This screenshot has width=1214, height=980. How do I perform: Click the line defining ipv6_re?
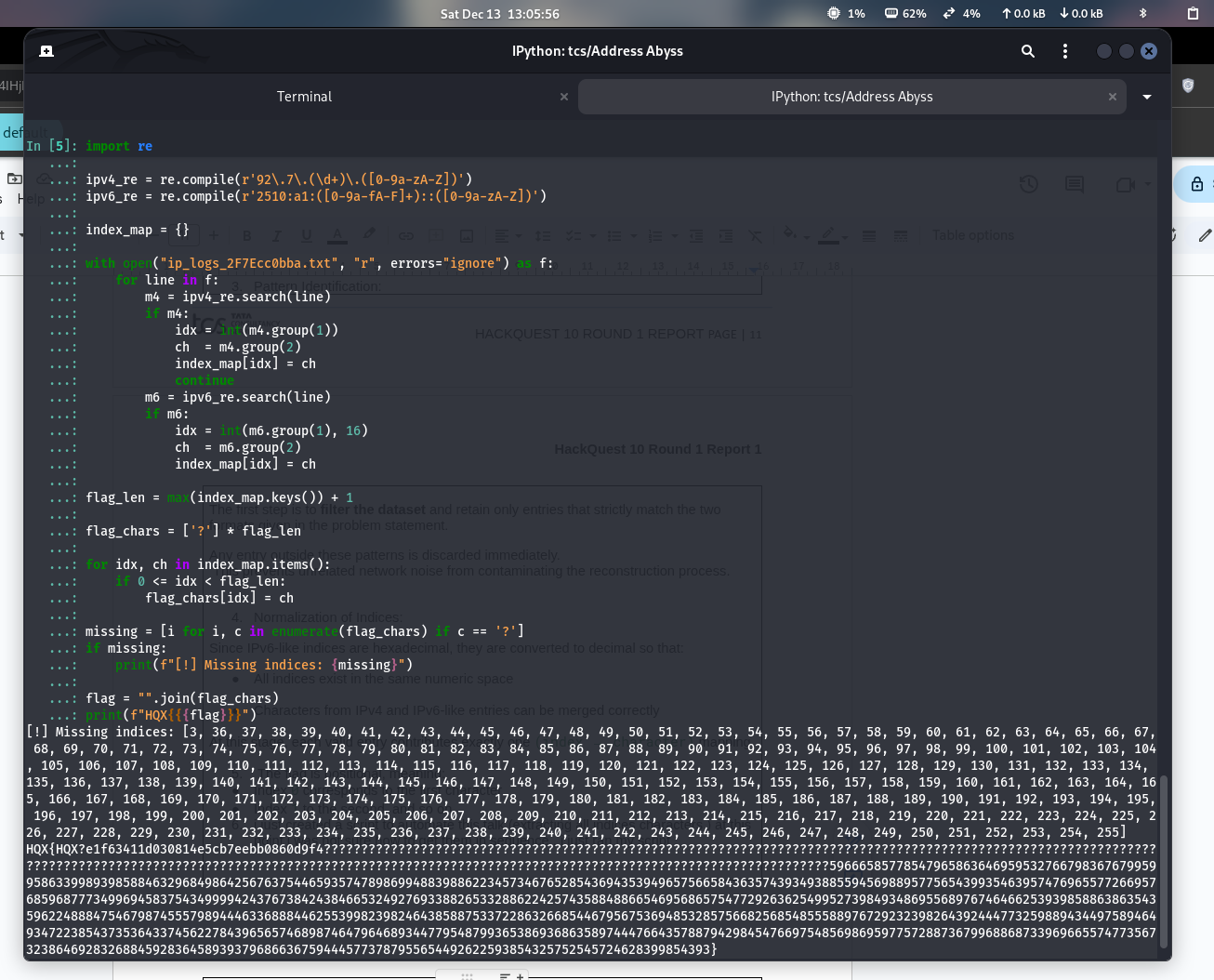click(316, 196)
